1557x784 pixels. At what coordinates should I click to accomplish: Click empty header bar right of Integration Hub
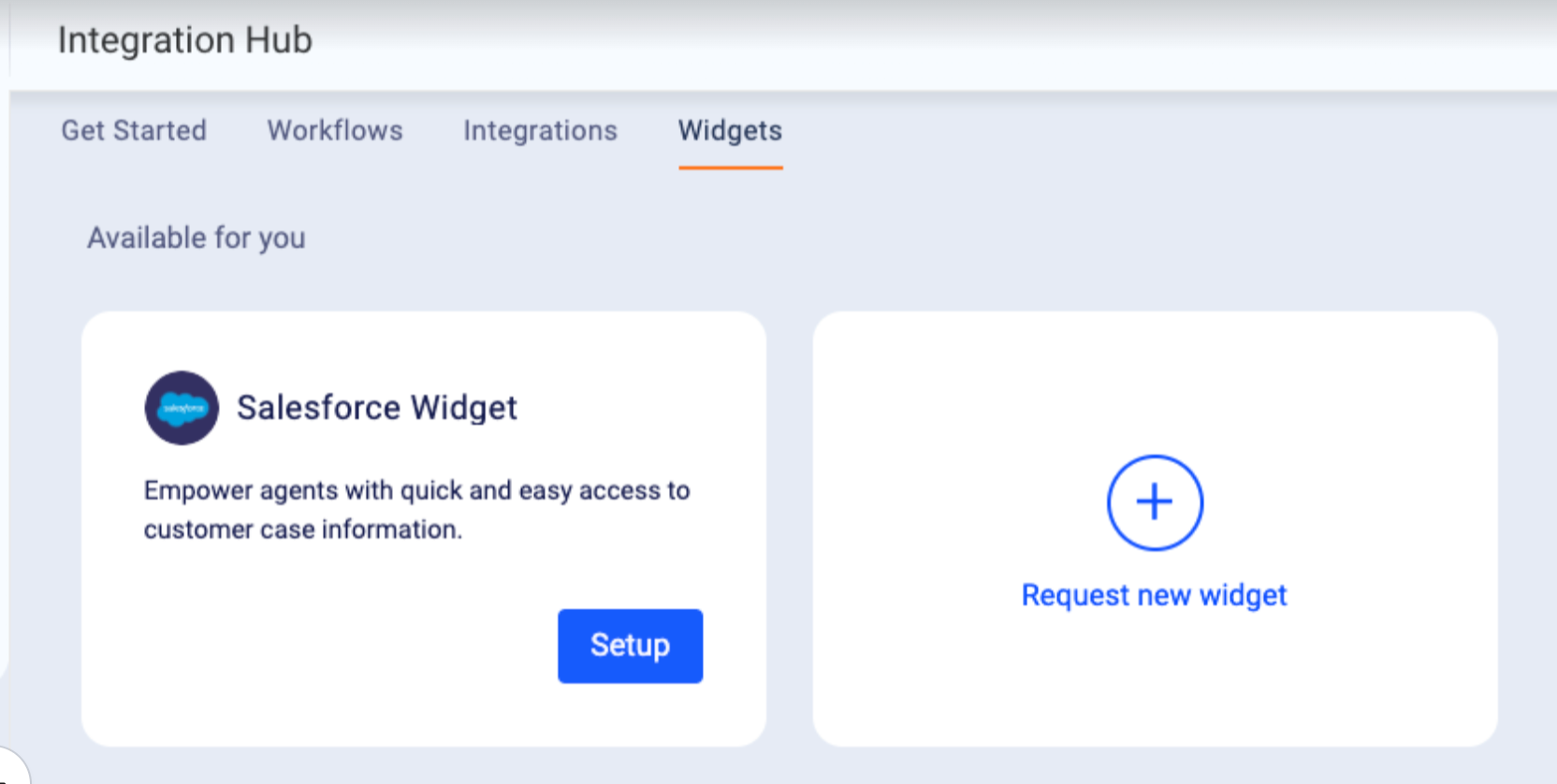[936, 42]
